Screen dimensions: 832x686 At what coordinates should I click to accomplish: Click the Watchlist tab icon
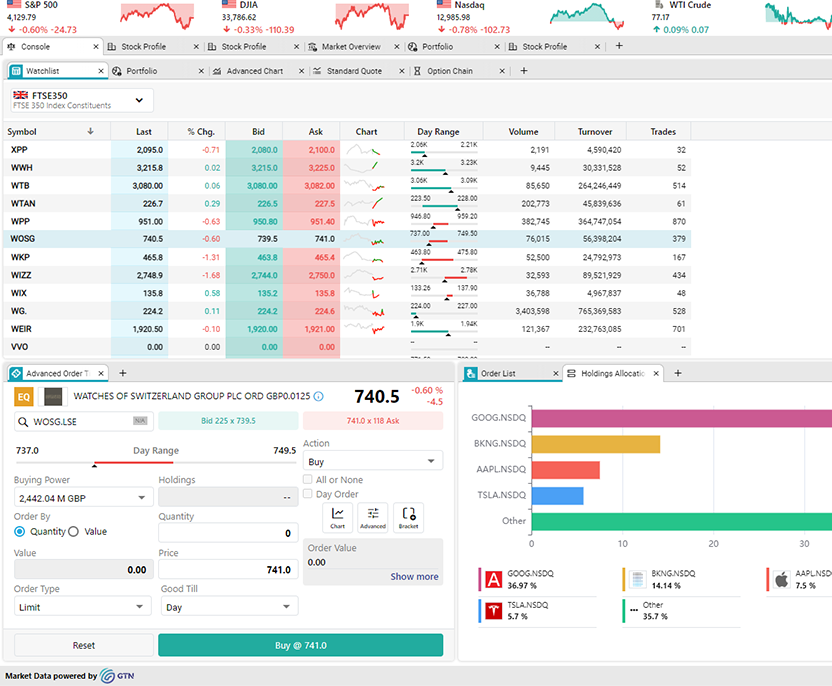point(16,71)
